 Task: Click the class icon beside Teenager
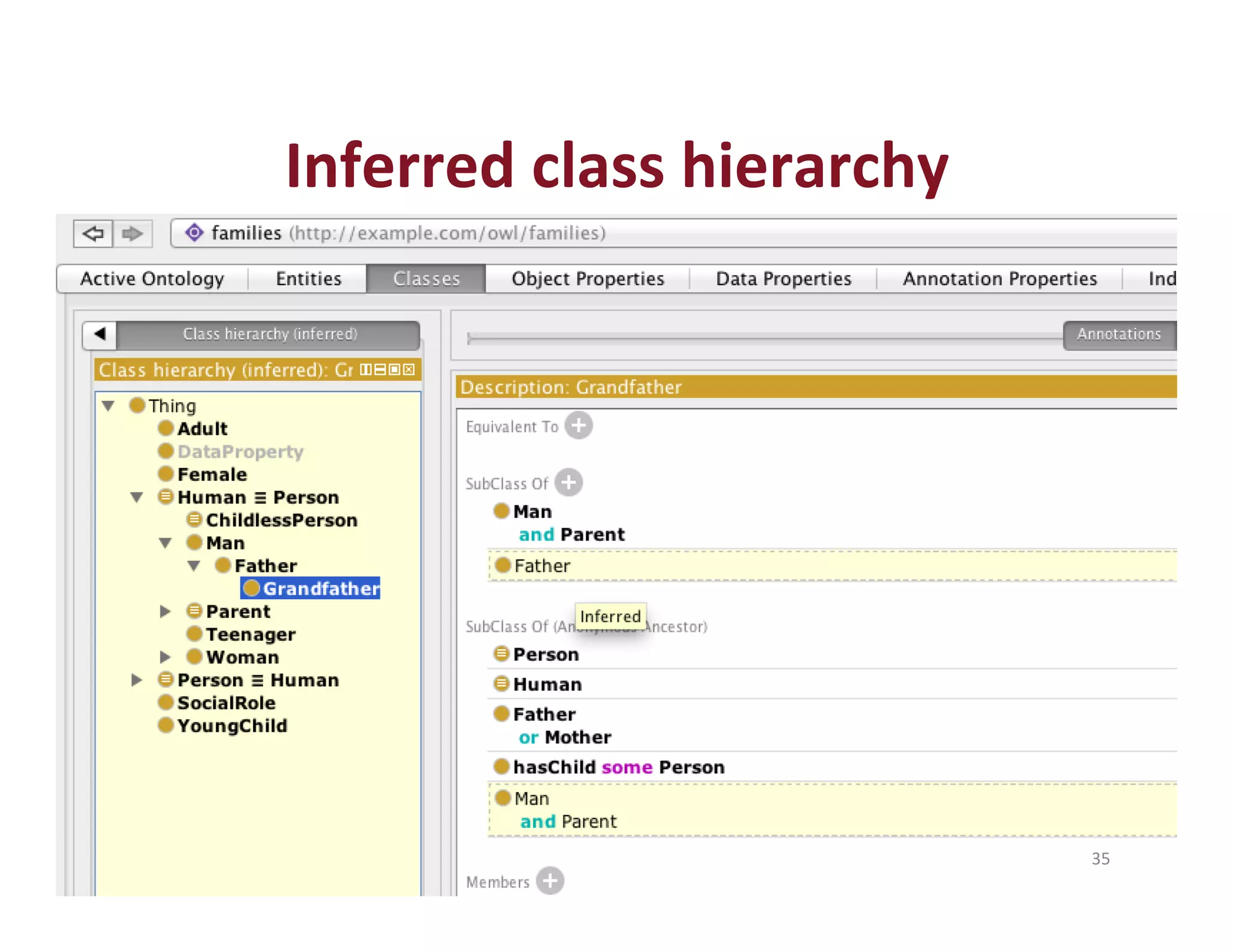click(x=194, y=634)
